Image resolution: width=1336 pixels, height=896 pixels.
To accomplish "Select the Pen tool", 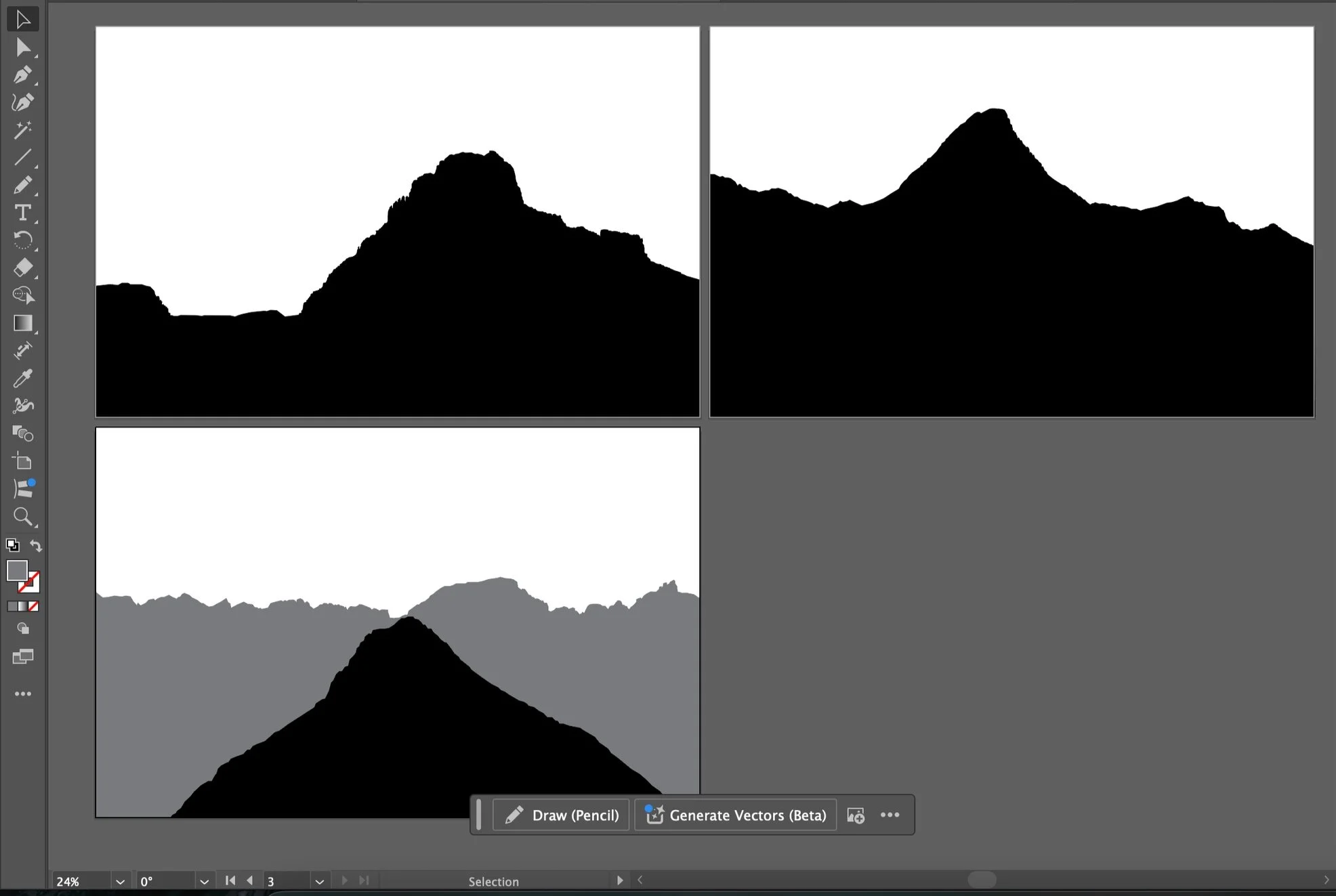I will pyautogui.click(x=22, y=74).
